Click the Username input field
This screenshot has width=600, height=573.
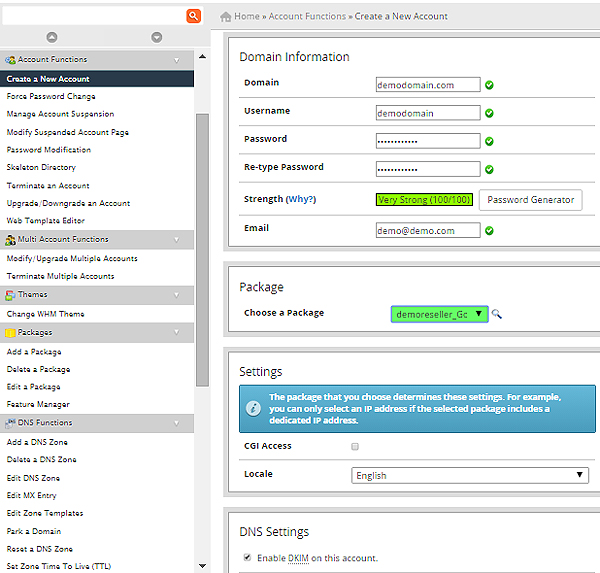point(428,113)
